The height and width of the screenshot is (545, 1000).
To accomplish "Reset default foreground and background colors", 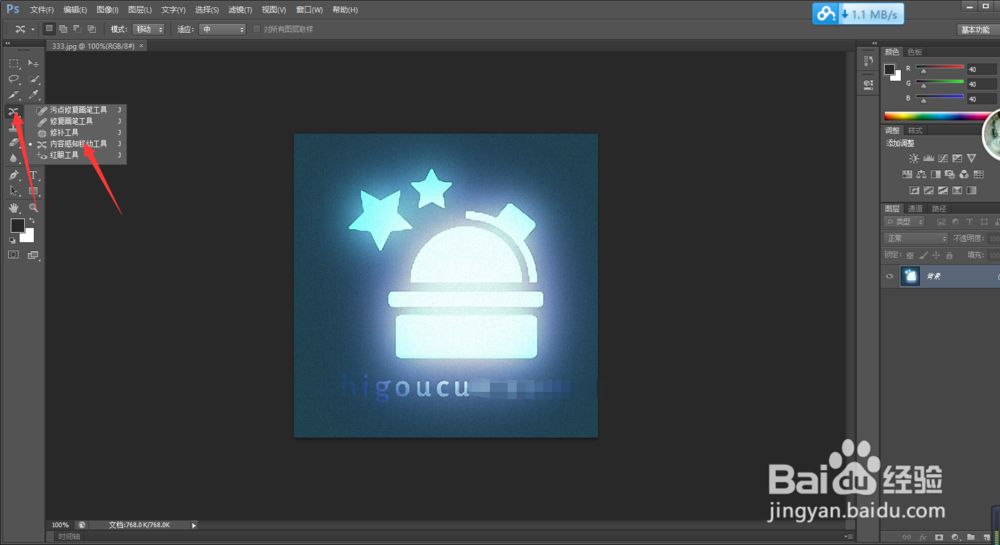I will coord(12,240).
